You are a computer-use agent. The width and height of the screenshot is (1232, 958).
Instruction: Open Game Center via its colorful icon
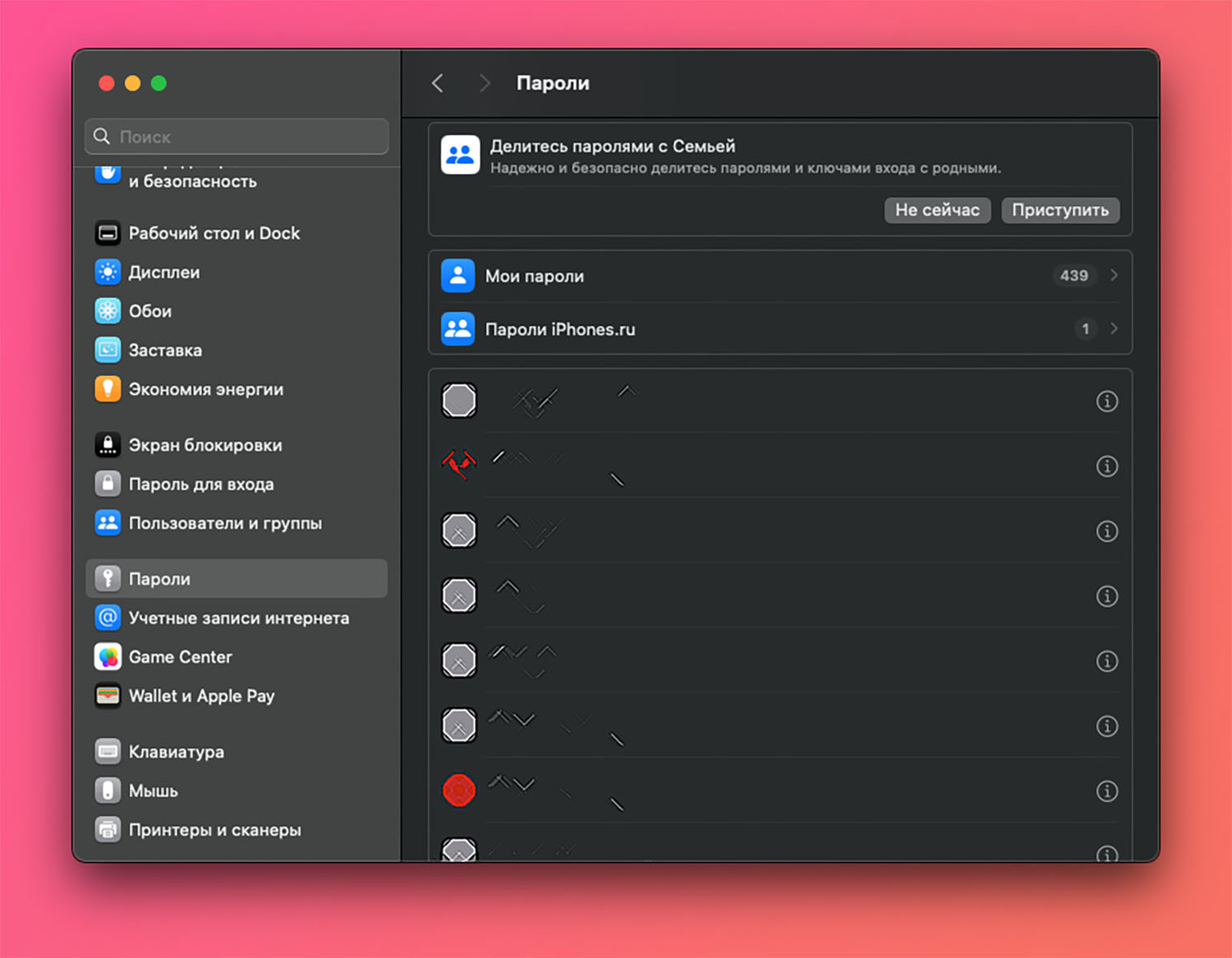tap(108, 657)
